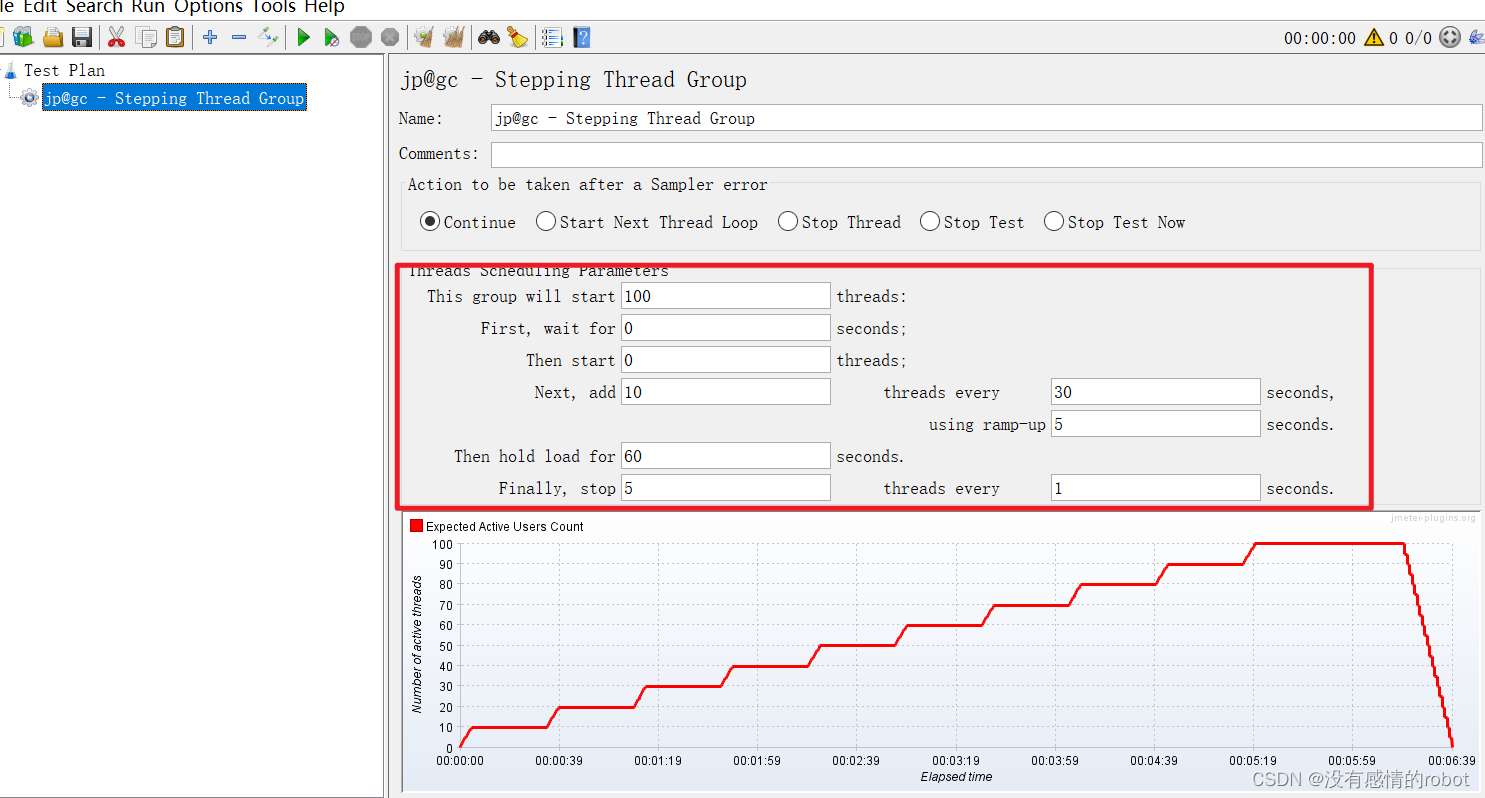
Task: Open the Search menu
Action: tap(94, 7)
